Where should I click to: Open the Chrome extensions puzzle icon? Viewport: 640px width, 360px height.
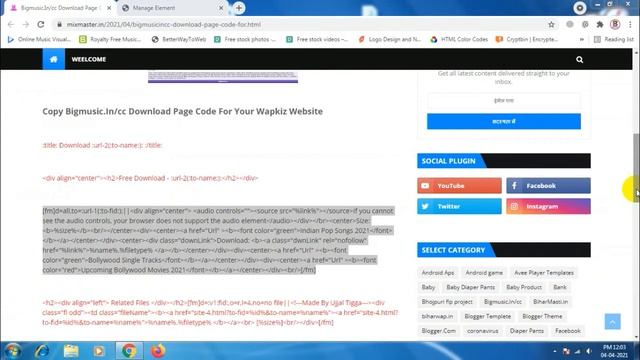click(600, 24)
